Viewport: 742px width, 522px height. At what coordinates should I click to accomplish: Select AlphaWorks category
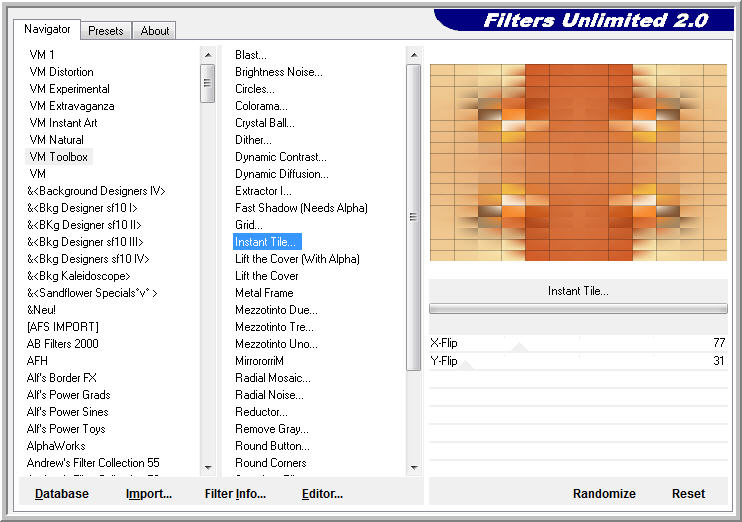point(56,446)
